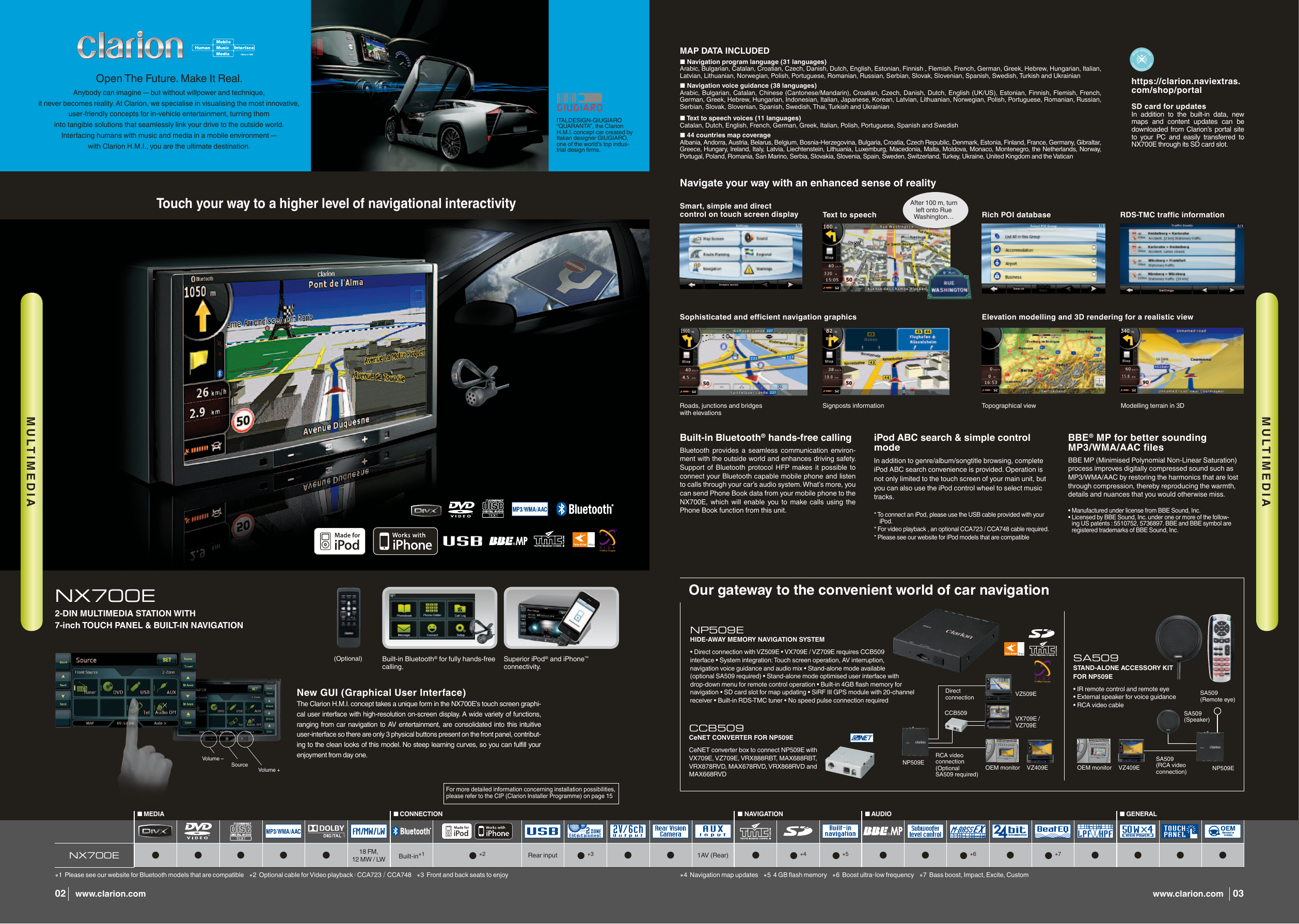The image size is (1299, 924).
Task: Click the USB icon in the feature table
Action: (542, 831)
